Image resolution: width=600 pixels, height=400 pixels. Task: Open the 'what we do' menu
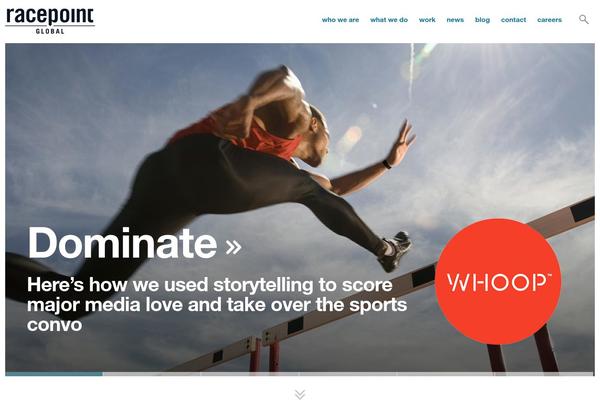pos(389,20)
